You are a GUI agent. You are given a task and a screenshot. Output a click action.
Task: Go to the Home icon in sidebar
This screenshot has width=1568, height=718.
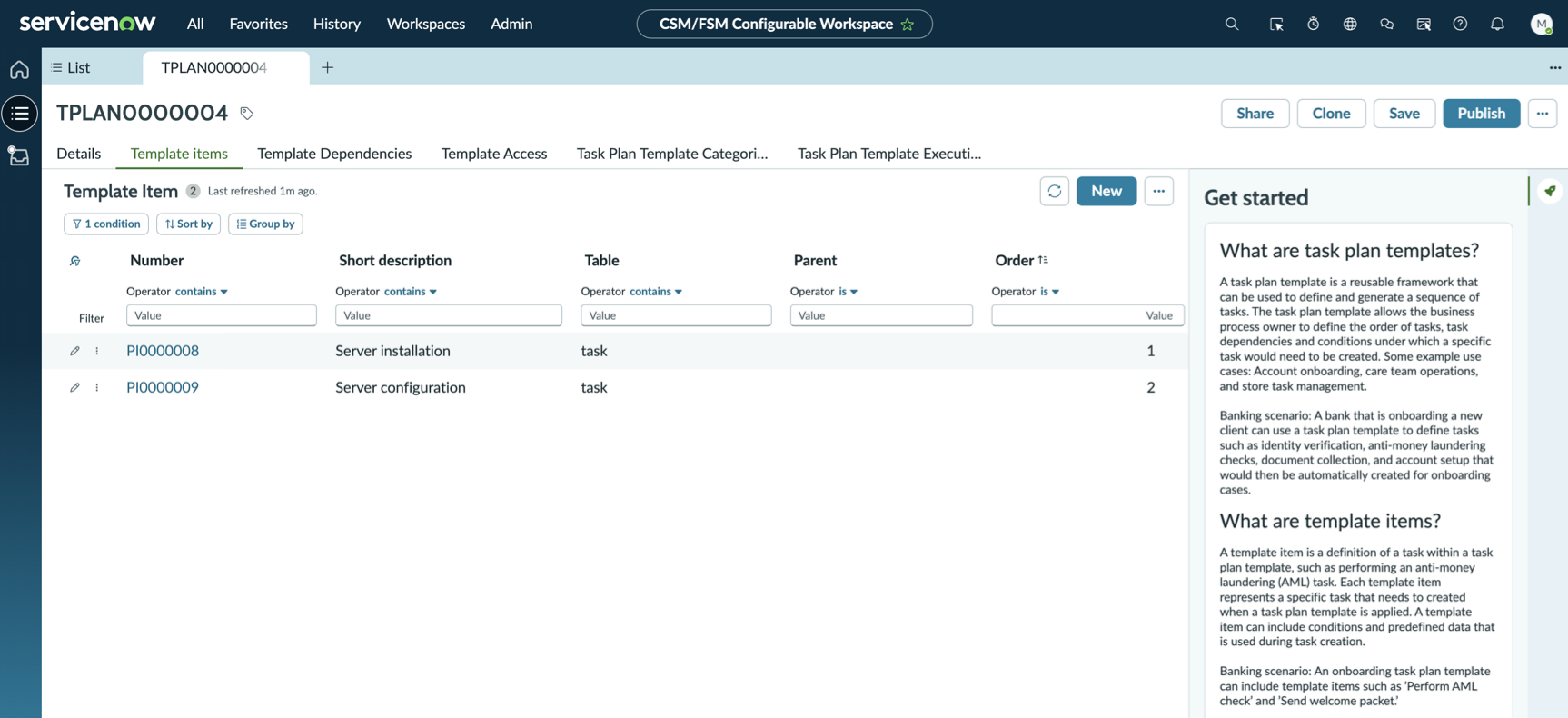click(x=19, y=70)
